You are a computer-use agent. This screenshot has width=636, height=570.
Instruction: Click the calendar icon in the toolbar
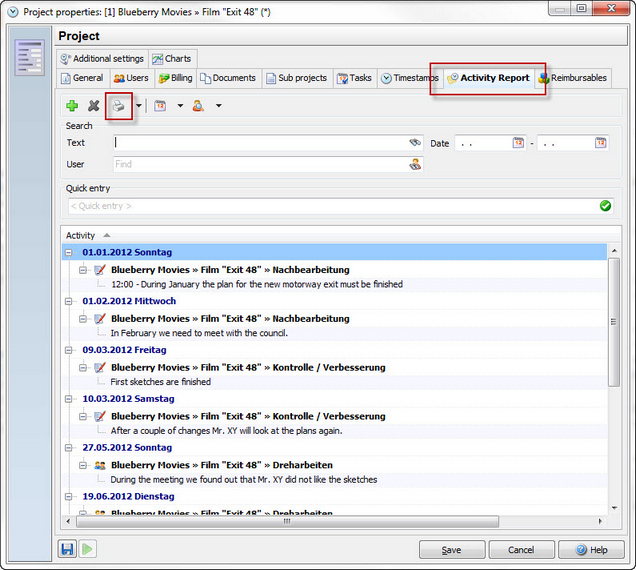click(x=160, y=106)
